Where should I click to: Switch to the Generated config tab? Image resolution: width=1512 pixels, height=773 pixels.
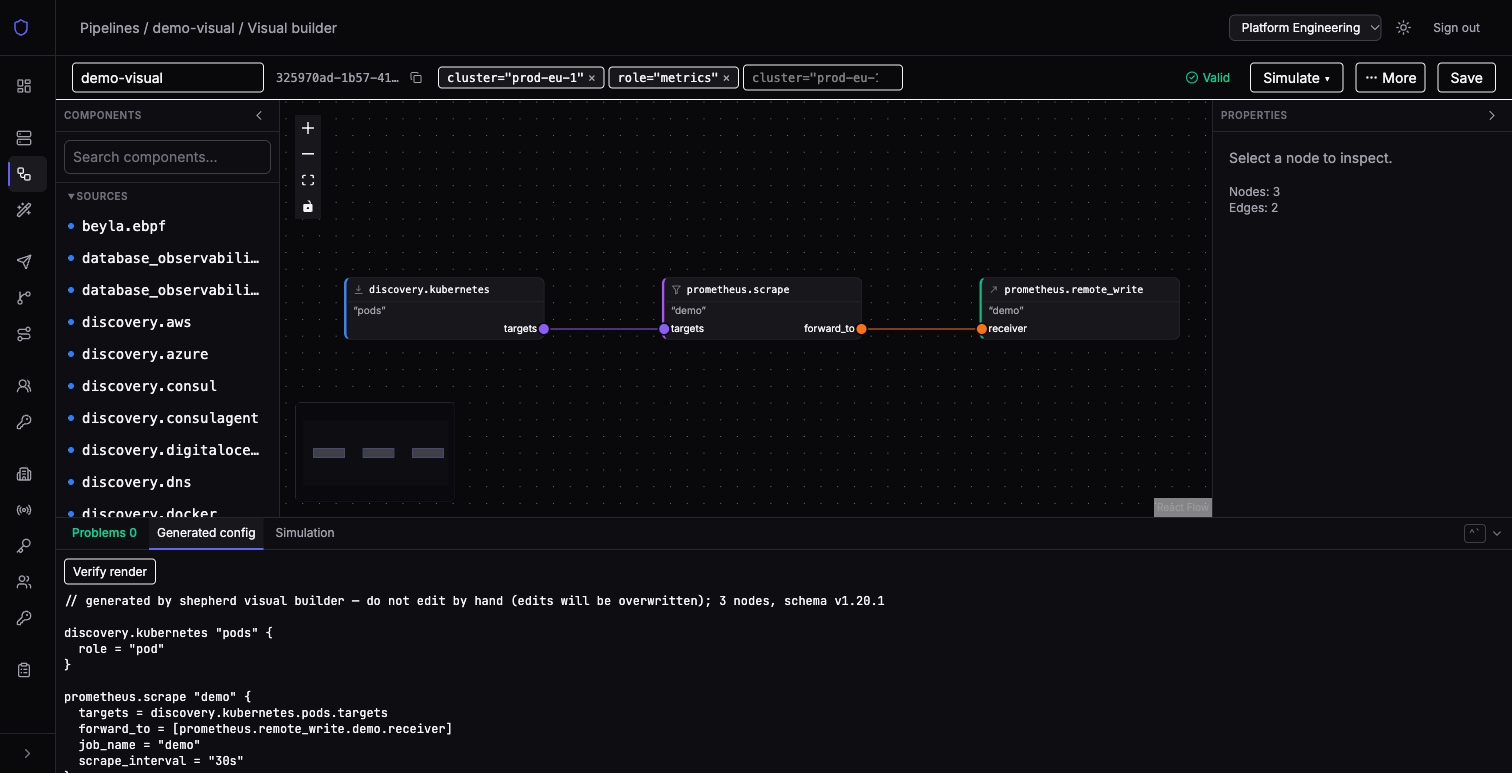coord(206,533)
